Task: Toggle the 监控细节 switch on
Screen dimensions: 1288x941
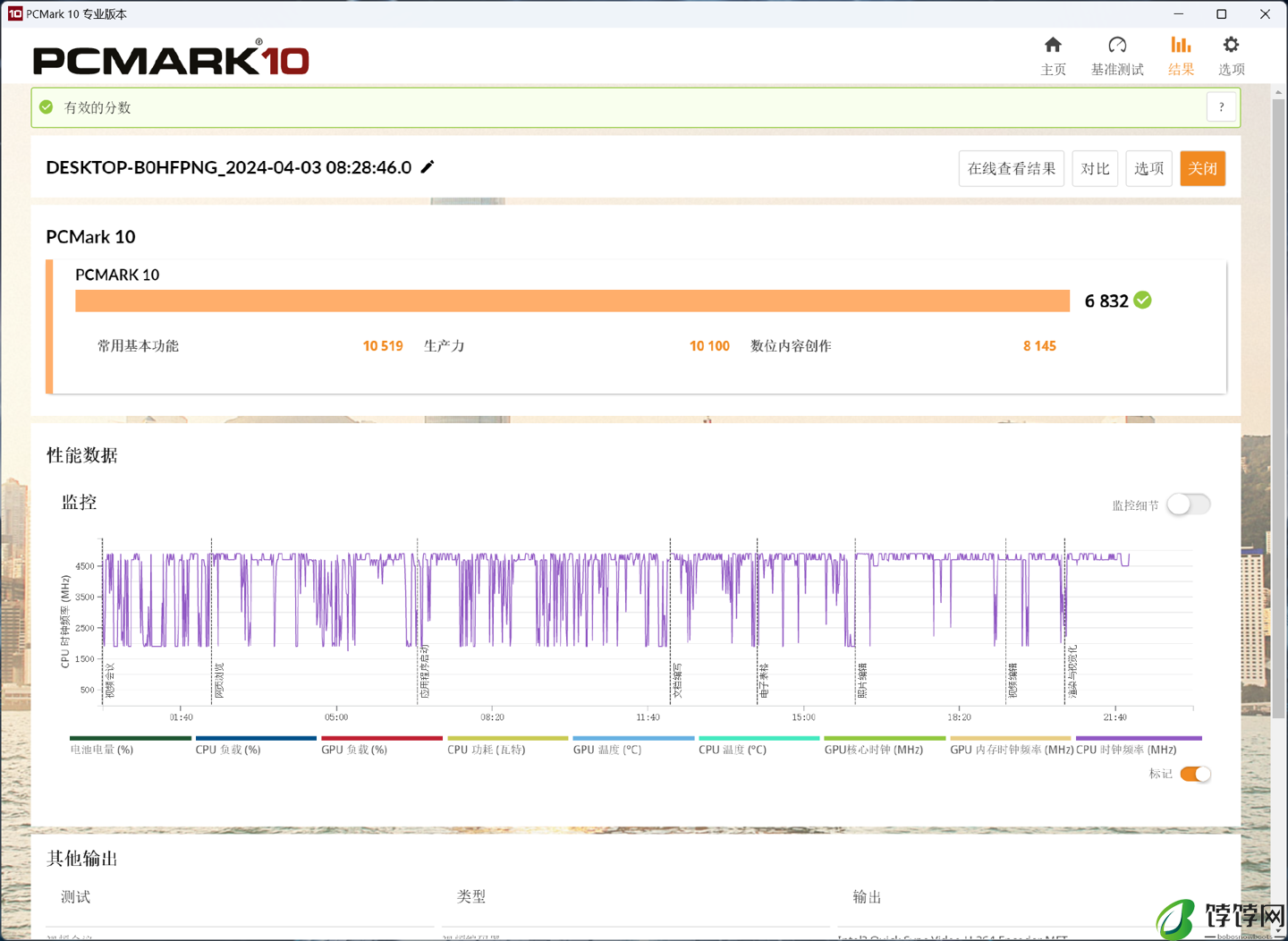Action: pyautogui.click(x=1189, y=504)
